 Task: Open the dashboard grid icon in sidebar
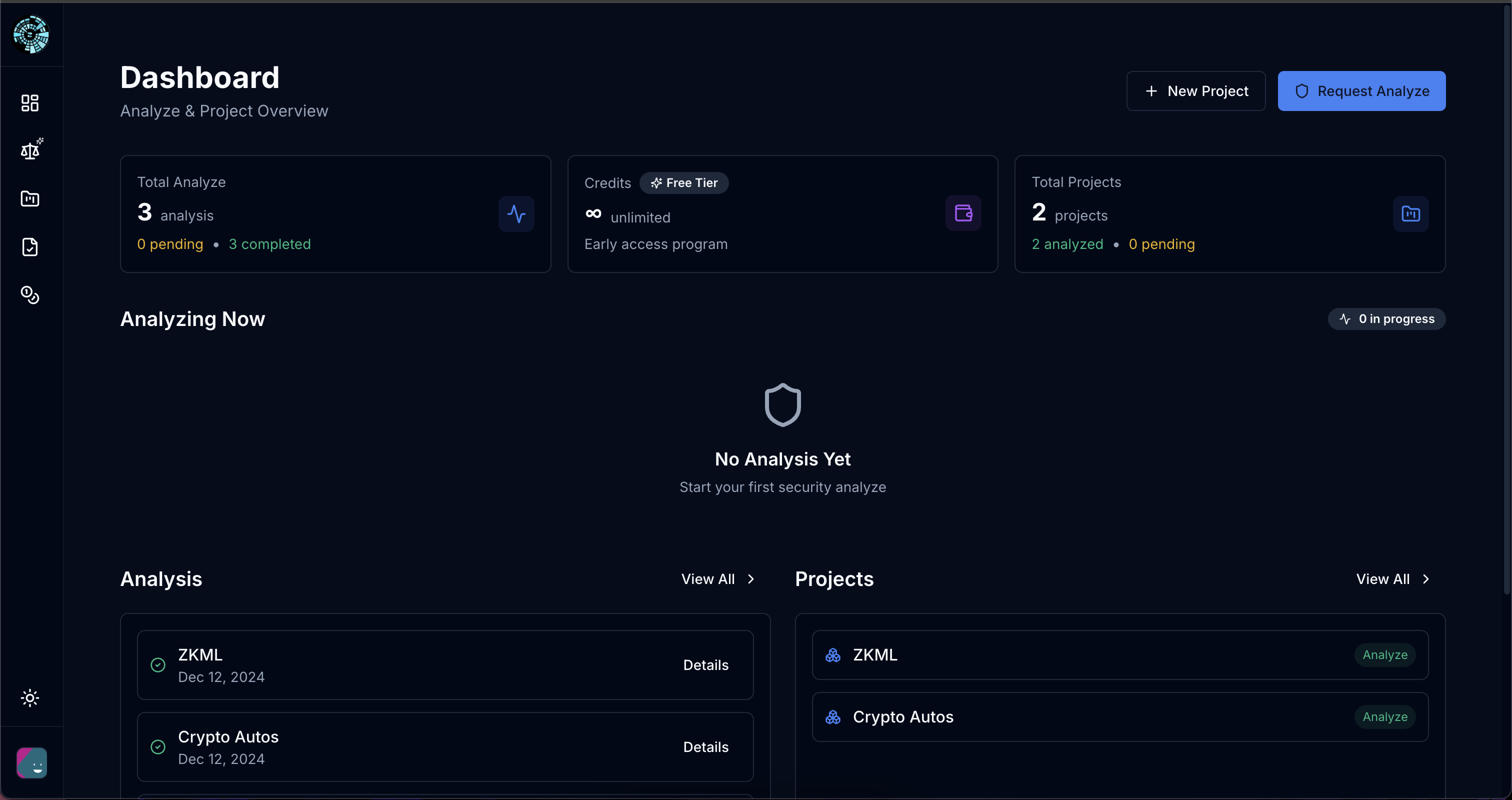point(30,102)
